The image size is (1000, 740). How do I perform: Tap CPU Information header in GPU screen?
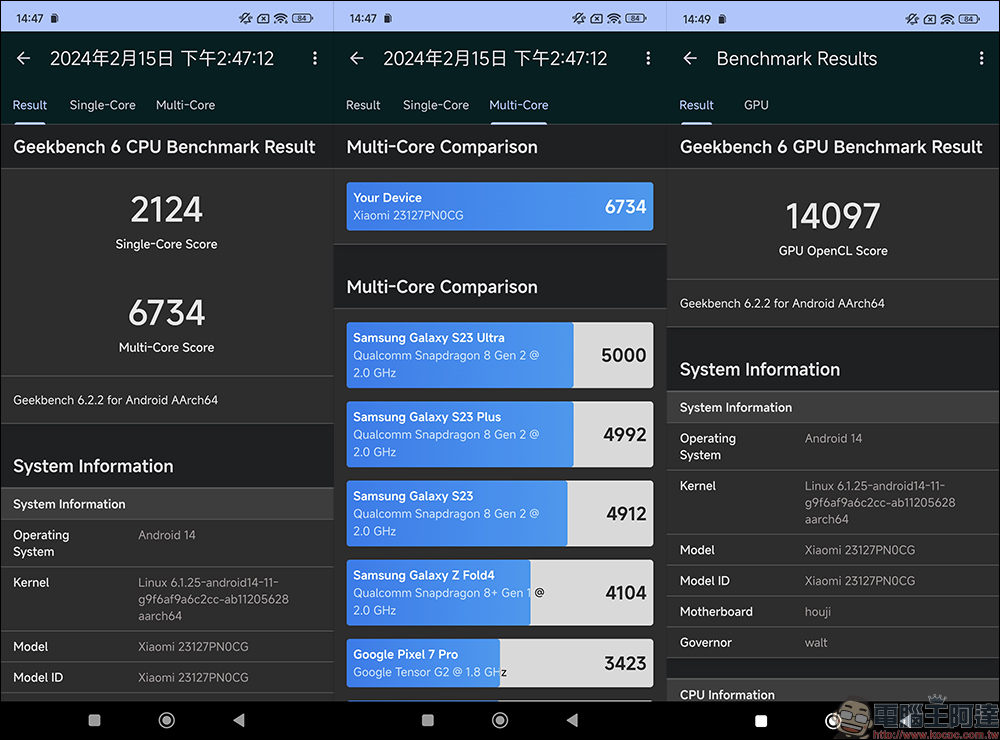click(x=727, y=694)
